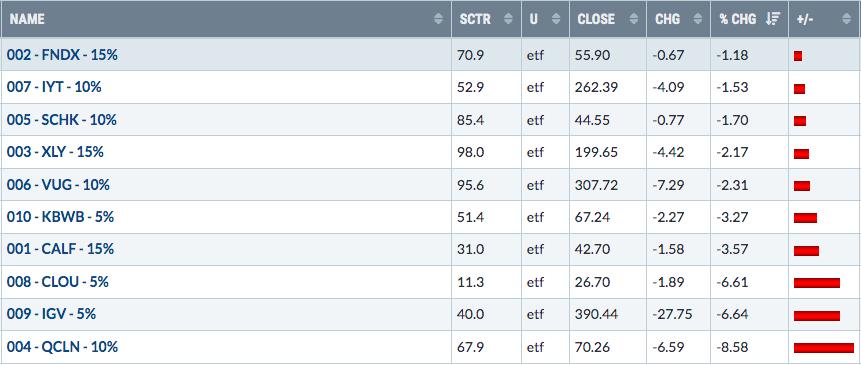Click the IGV close price 390.44
Viewport: 861px width, 365px height.
(596, 315)
